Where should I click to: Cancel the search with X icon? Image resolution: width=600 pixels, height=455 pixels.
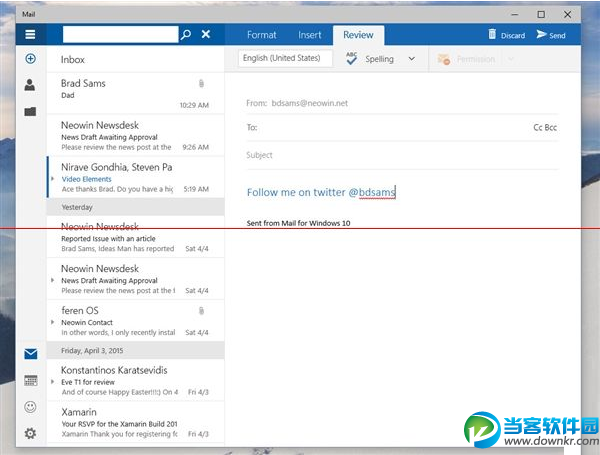click(x=206, y=34)
